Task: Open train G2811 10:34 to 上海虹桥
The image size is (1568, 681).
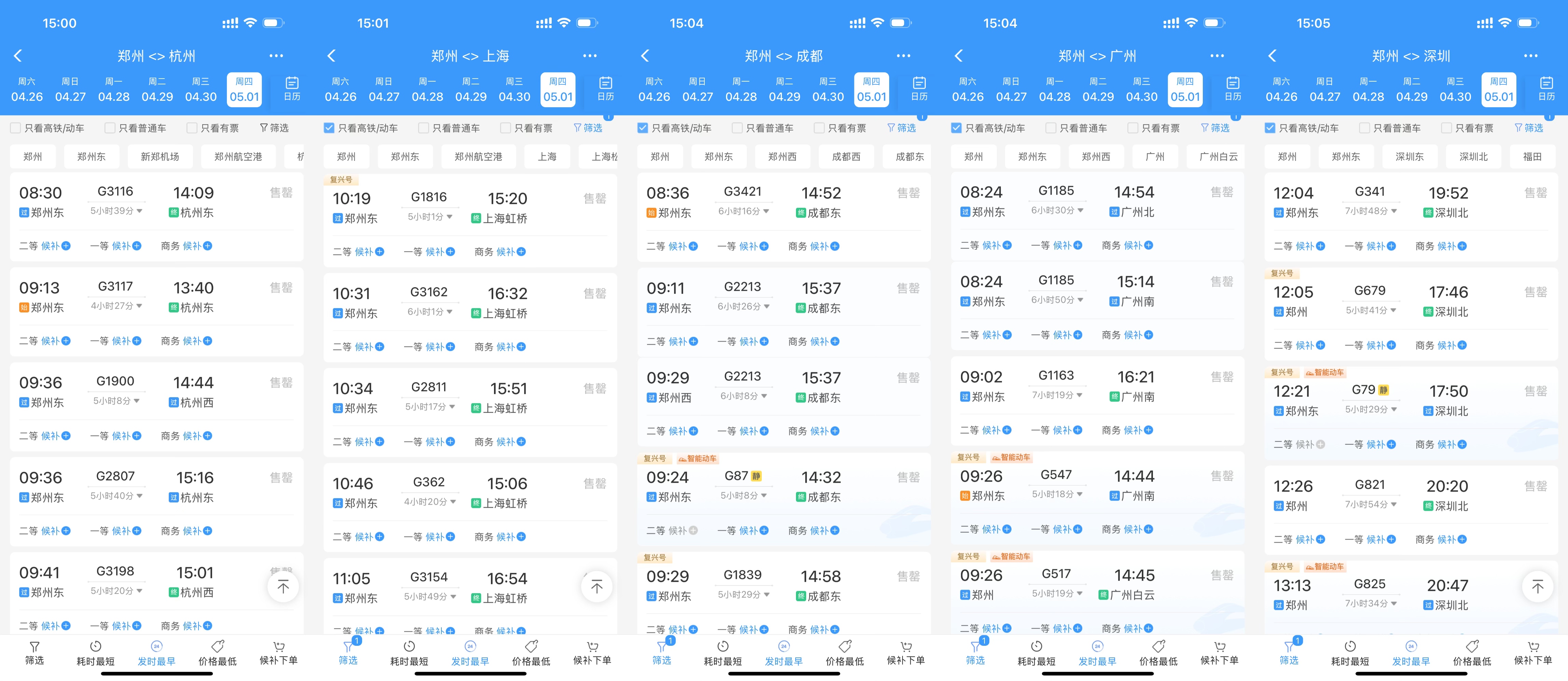Action: (x=470, y=413)
